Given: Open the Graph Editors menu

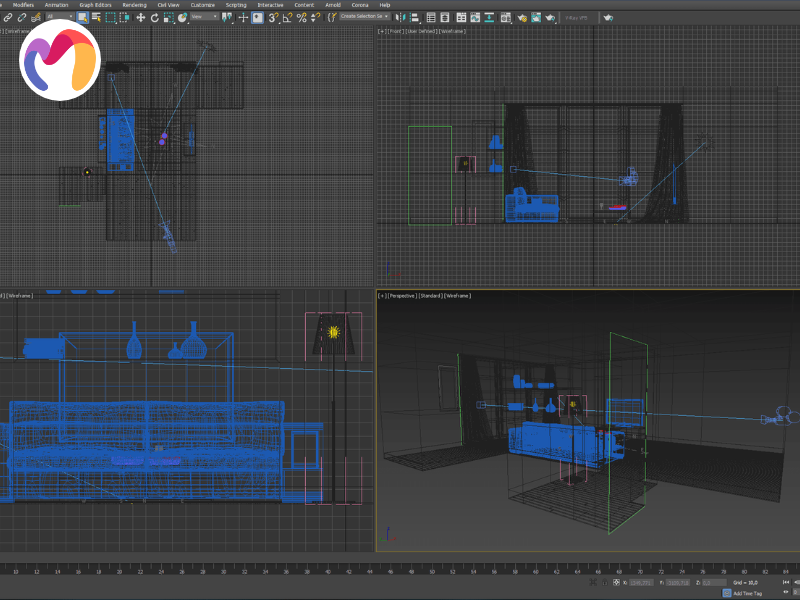Looking at the screenshot, I should [96, 5].
